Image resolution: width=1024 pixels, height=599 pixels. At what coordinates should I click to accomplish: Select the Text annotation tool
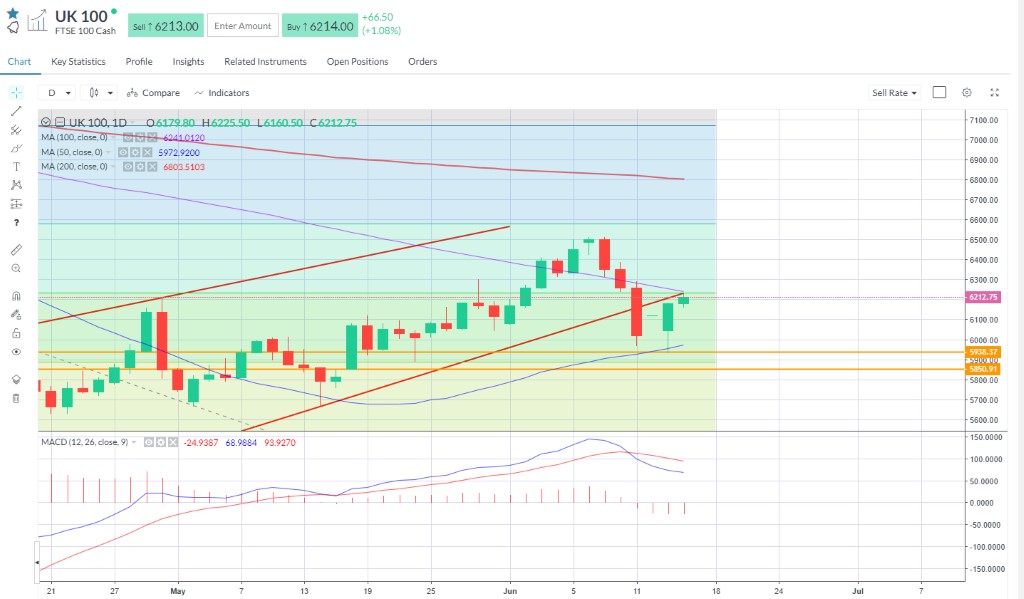click(x=16, y=167)
